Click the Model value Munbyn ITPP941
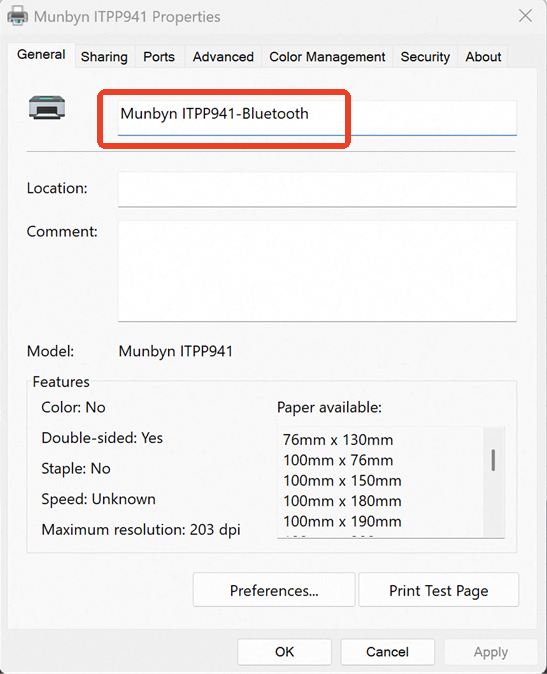Image resolution: width=547 pixels, height=674 pixels. 175,351
